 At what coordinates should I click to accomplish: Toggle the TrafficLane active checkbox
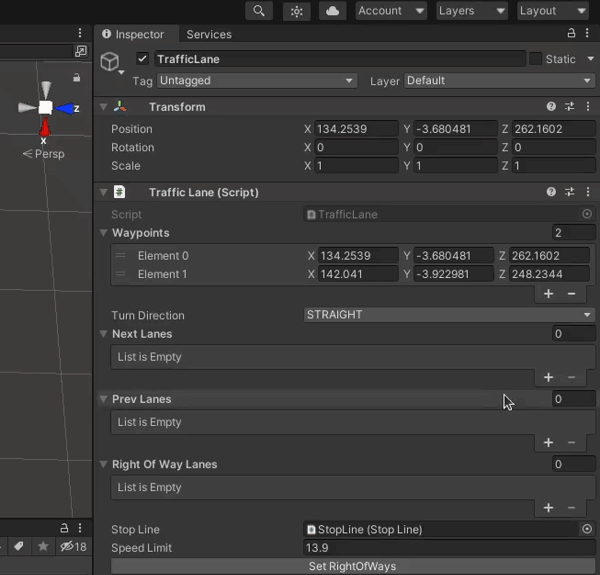coord(143,59)
